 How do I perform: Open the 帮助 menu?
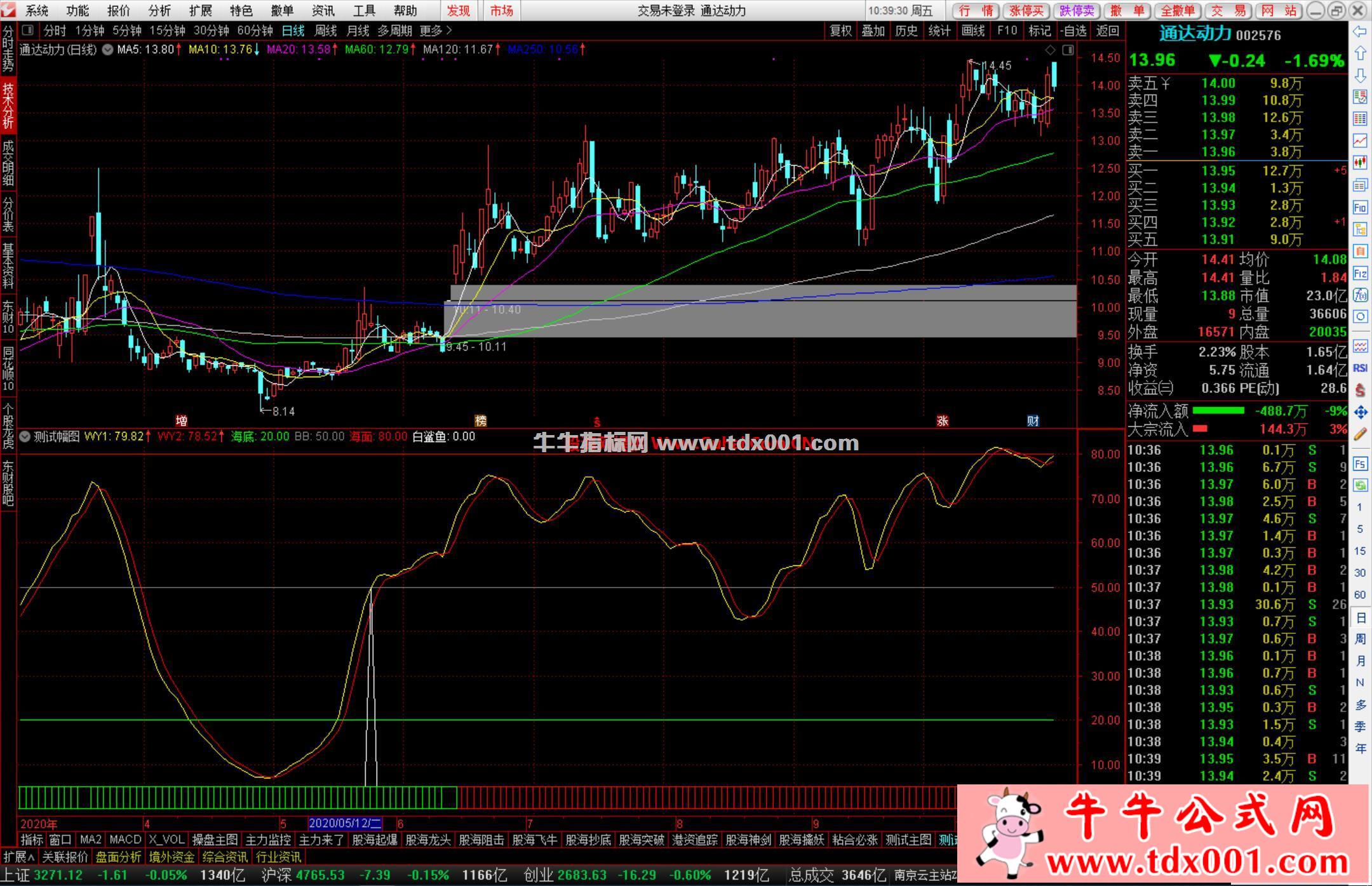pos(405,11)
